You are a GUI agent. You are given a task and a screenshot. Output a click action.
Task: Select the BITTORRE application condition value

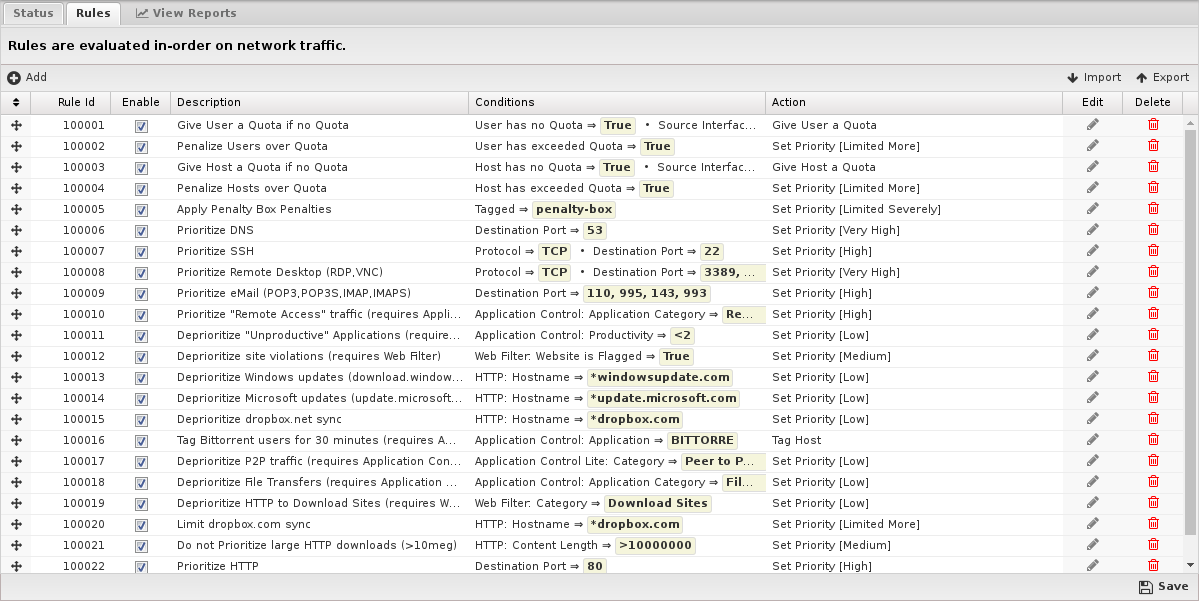(702, 440)
